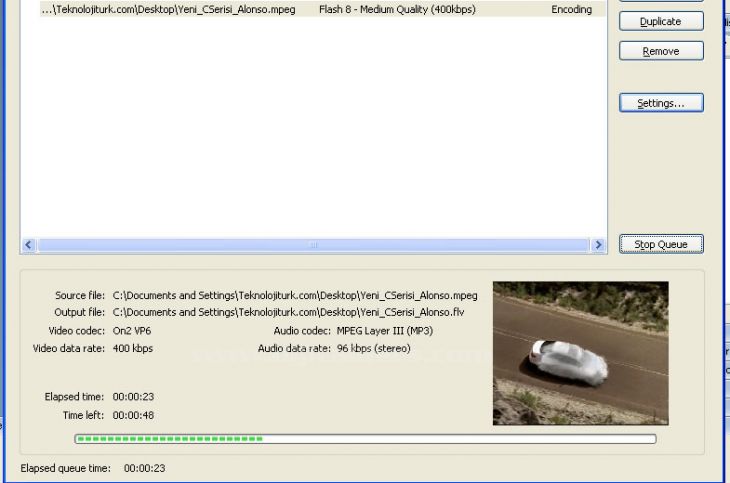This screenshot has height=483, width=730.
Task: Click the horizontal scrollbar track in the queue list
Action: (x=313, y=244)
